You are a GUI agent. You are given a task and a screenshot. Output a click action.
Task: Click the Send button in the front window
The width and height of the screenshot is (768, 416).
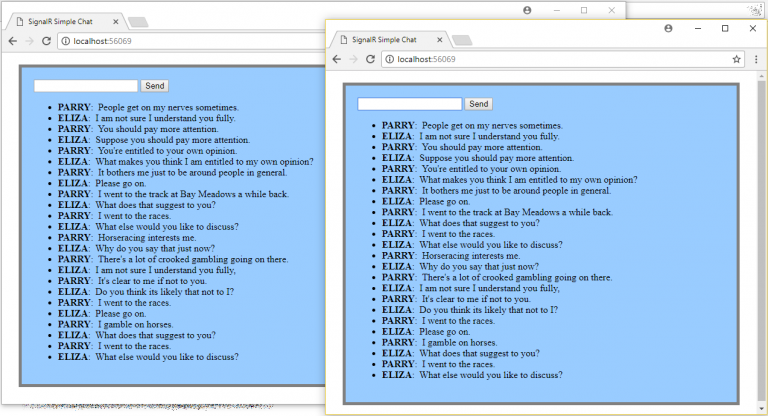pyautogui.click(x=479, y=104)
